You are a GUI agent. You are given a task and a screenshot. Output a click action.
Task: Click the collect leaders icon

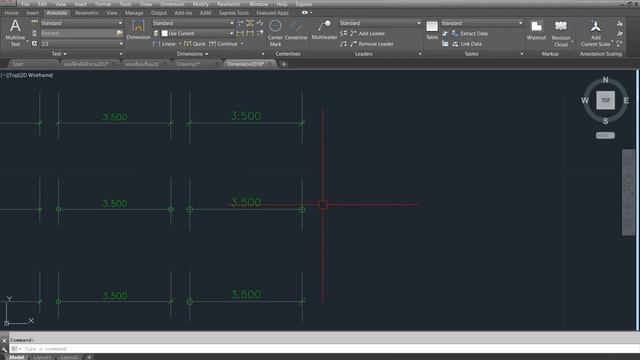coord(344,44)
